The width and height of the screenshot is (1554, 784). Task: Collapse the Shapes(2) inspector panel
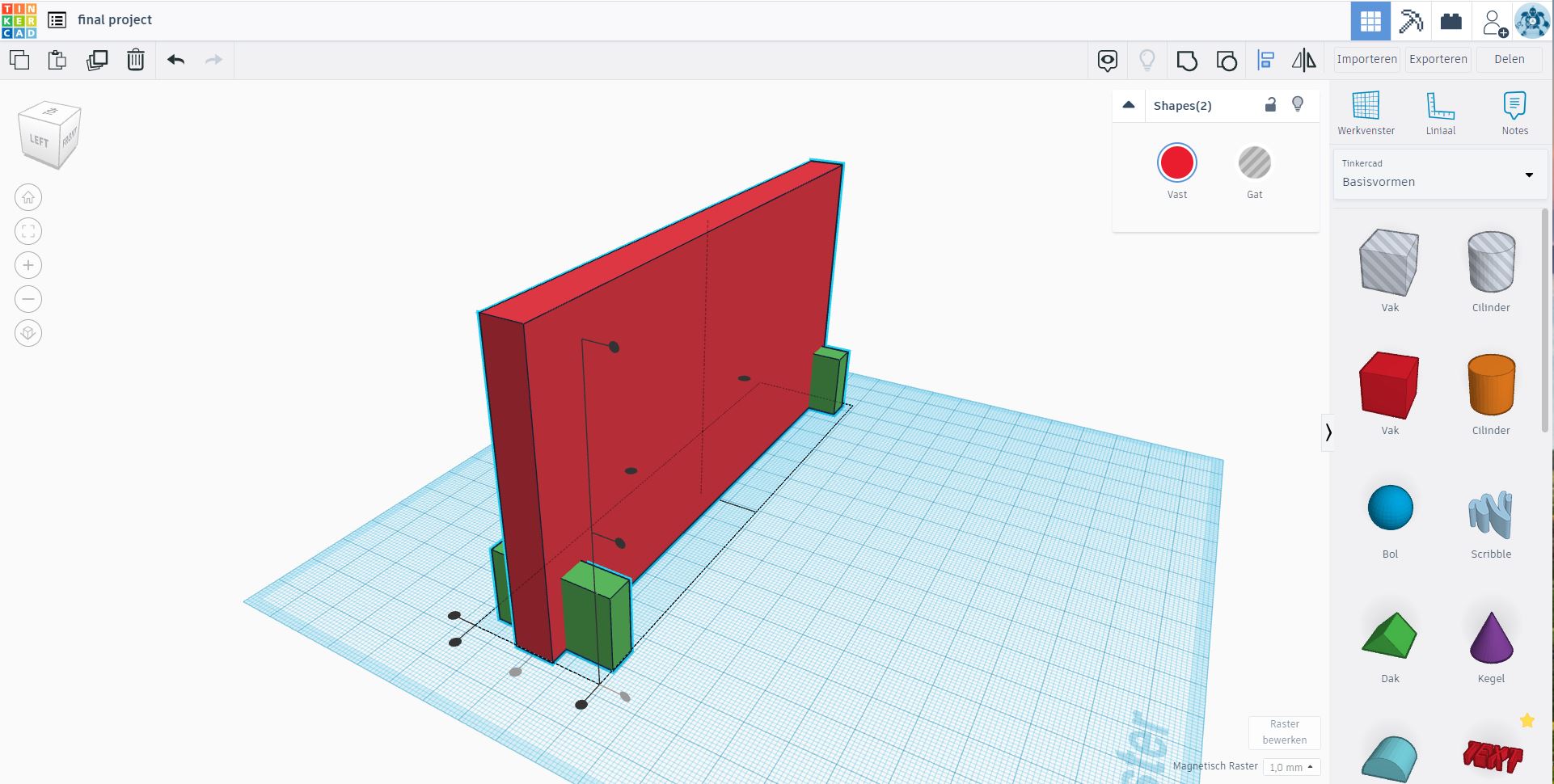click(1129, 105)
